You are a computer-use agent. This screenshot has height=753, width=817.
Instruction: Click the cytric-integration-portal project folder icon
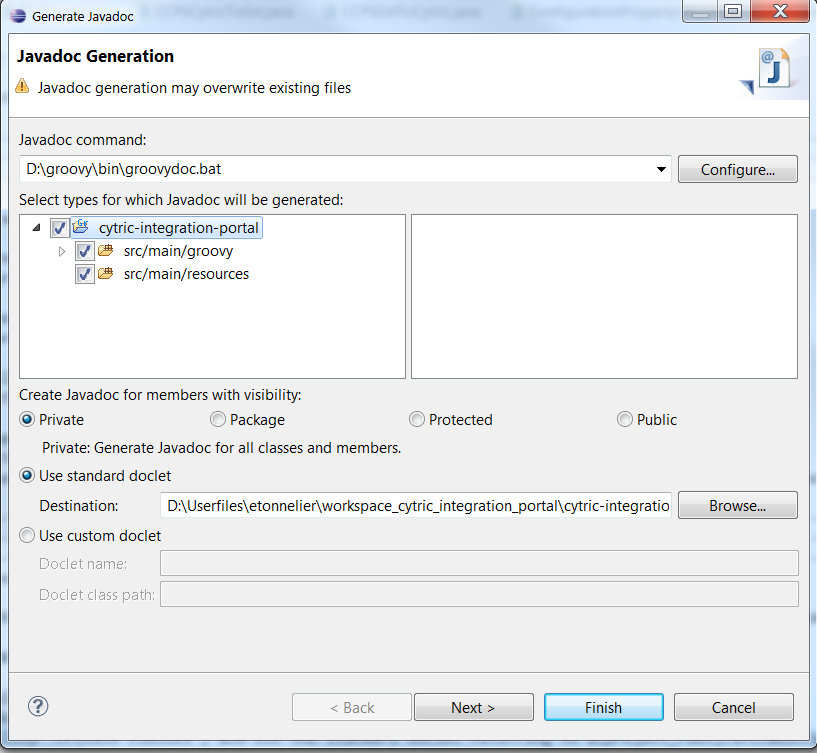point(81,228)
